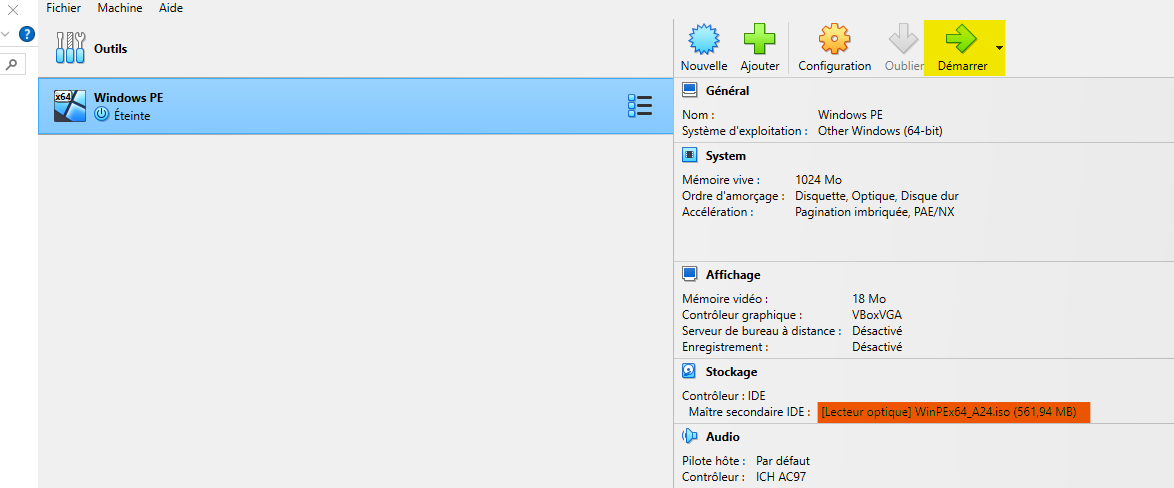Click the Audio speaker icon
This screenshot has width=1174, height=488.
point(689,436)
